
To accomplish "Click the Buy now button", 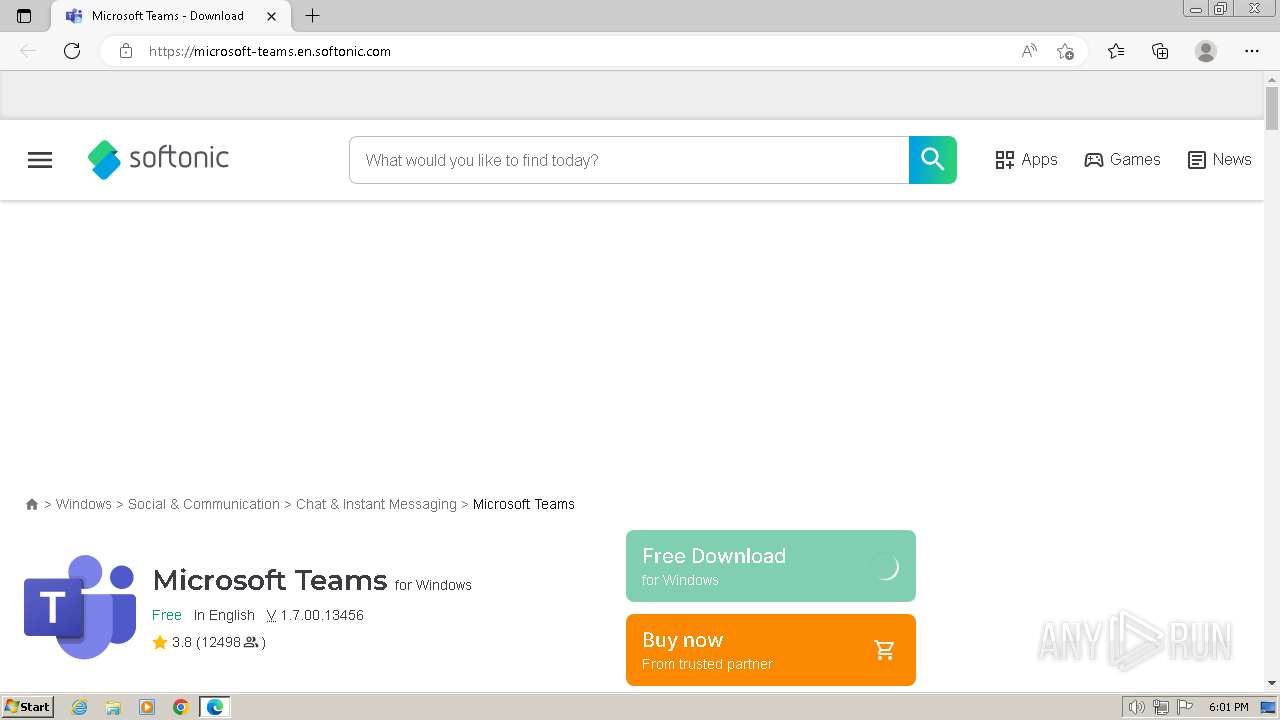I will pyautogui.click(x=771, y=650).
